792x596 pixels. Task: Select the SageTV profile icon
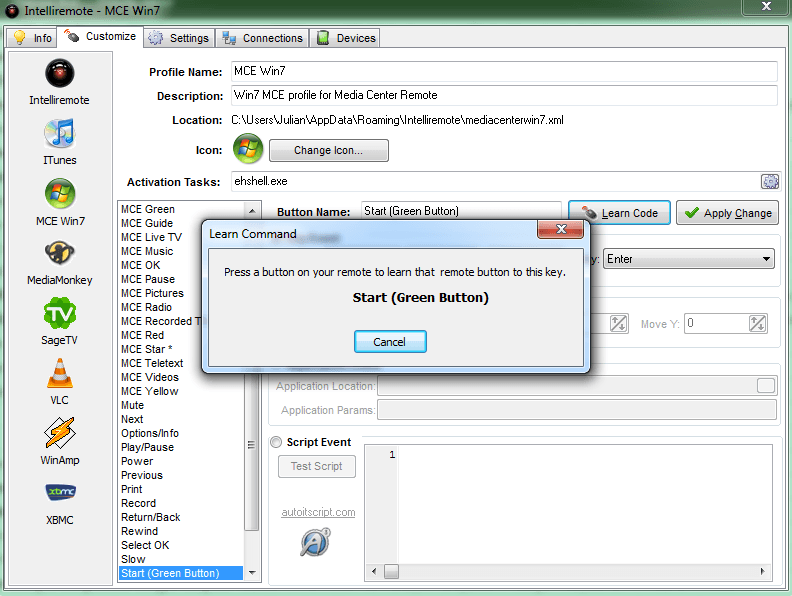click(60, 313)
